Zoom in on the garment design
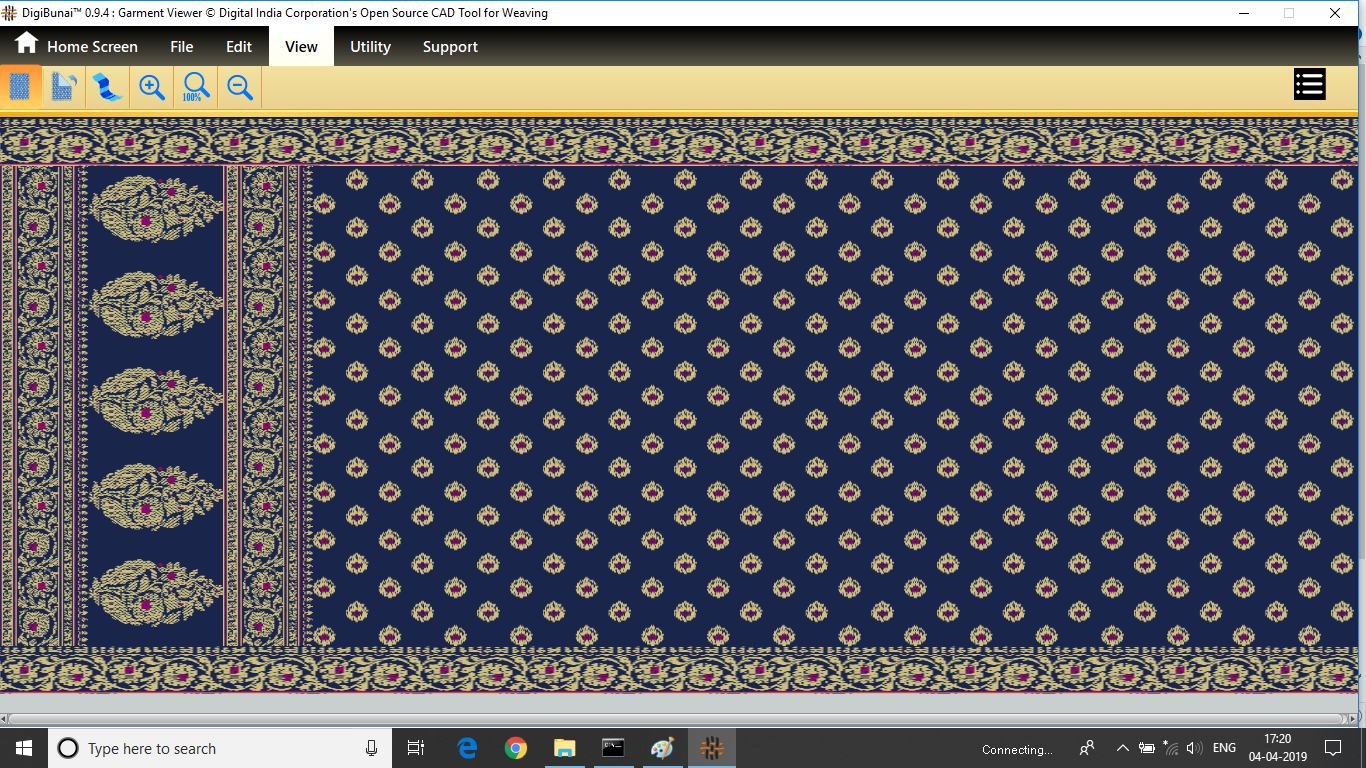The width and height of the screenshot is (1366, 768). pos(152,87)
